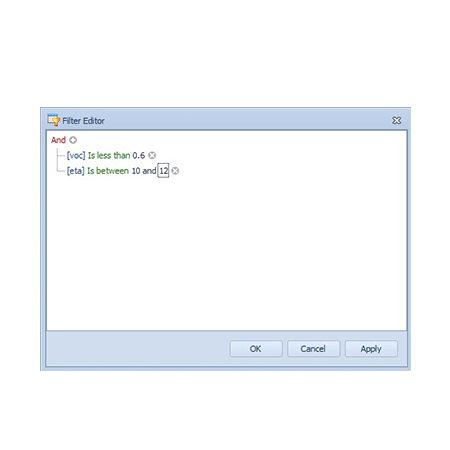The height and width of the screenshot is (450, 450).
Task: Click the Filter Editor funnel icon
Action: [x=53, y=120]
